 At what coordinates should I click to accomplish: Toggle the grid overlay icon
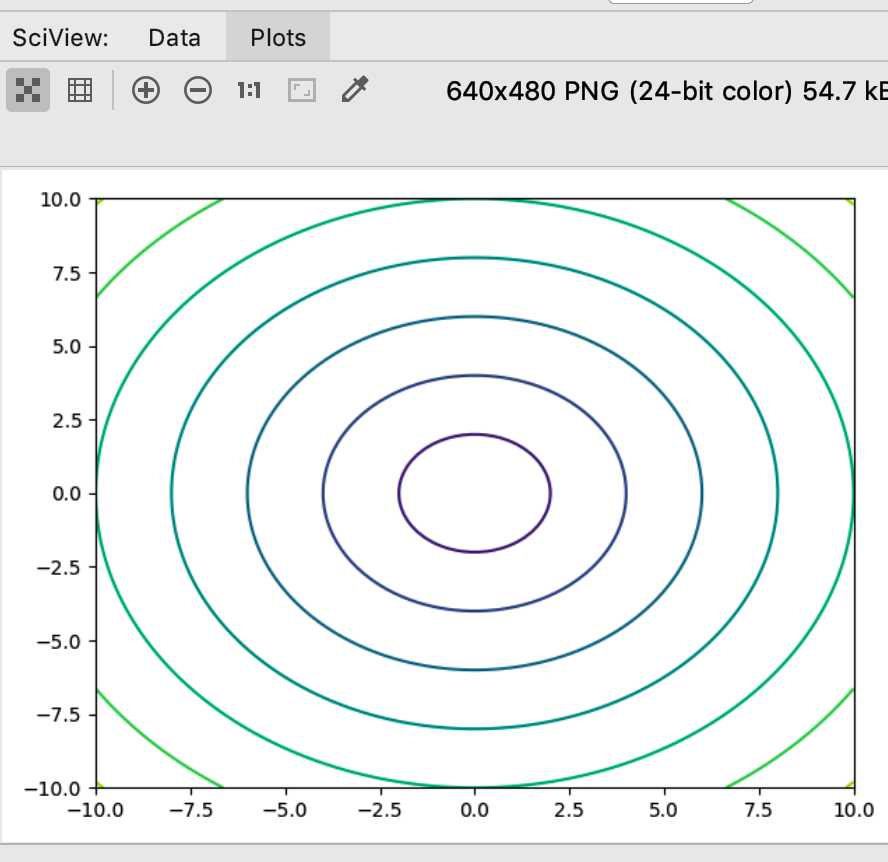click(80, 90)
